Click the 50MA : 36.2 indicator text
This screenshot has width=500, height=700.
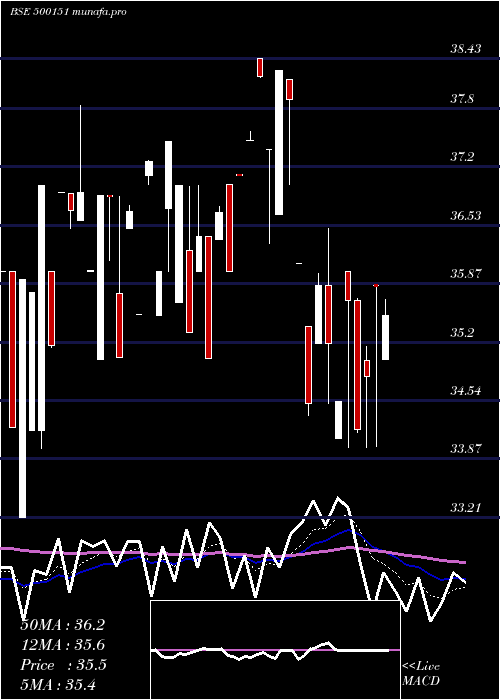pos(63,625)
